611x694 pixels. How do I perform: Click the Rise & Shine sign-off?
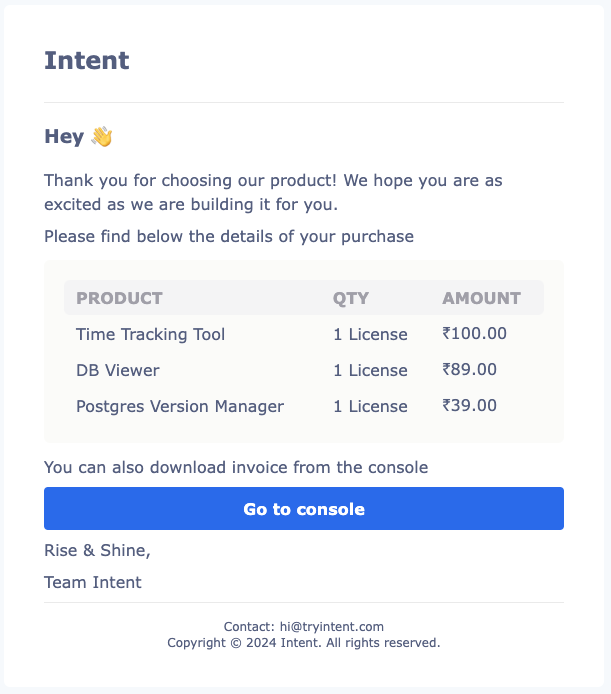pos(97,550)
